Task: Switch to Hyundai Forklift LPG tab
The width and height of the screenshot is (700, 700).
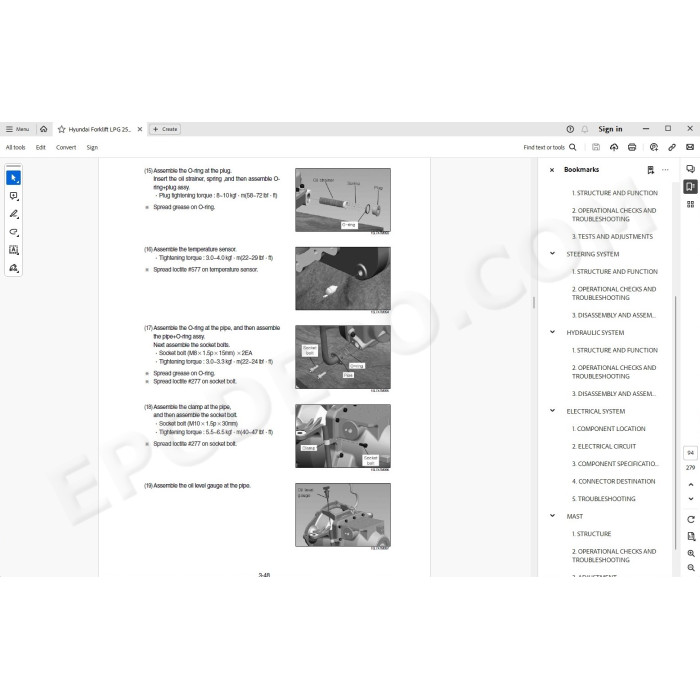Action: (x=99, y=129)
